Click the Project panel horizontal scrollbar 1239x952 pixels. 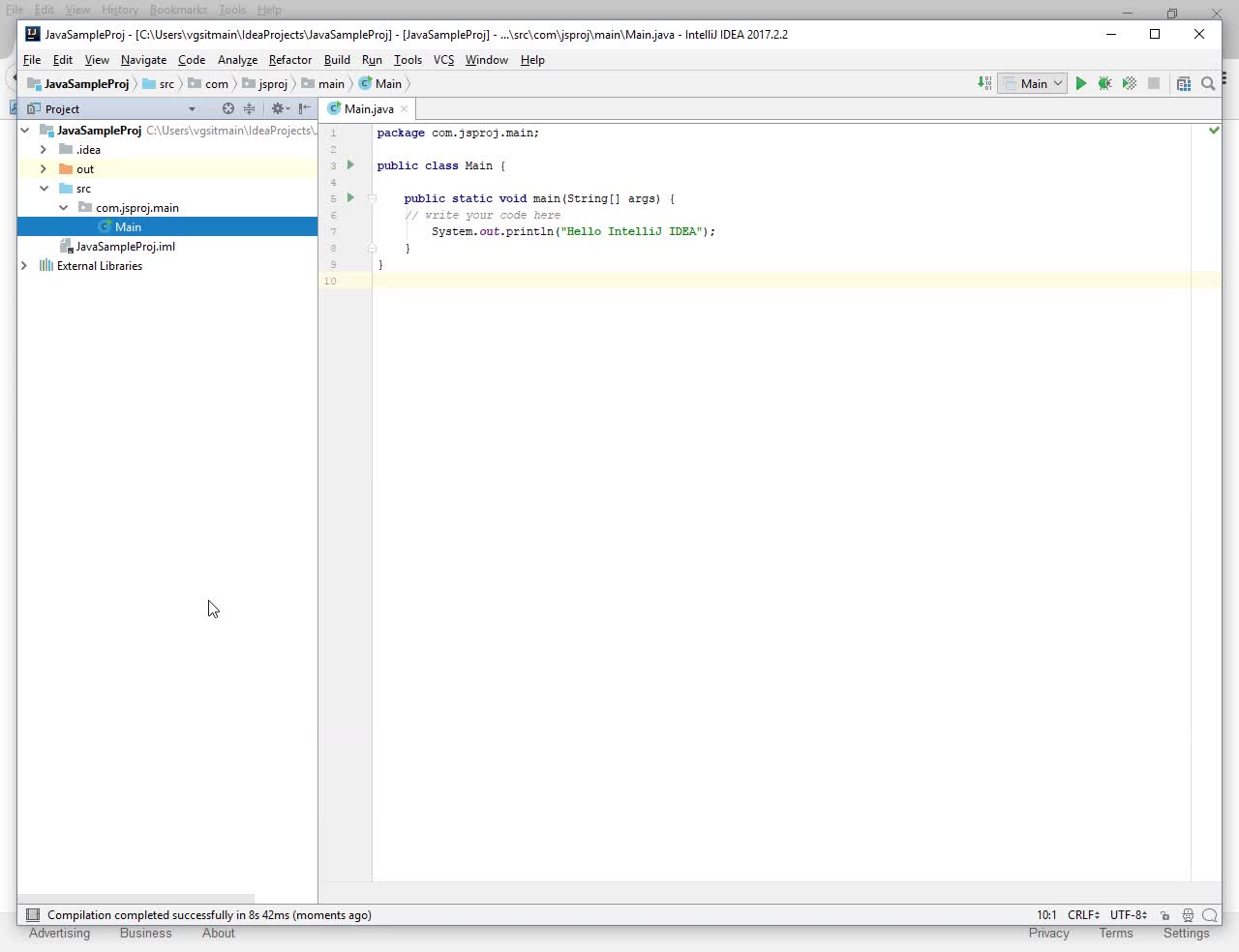tap(136, 899)
